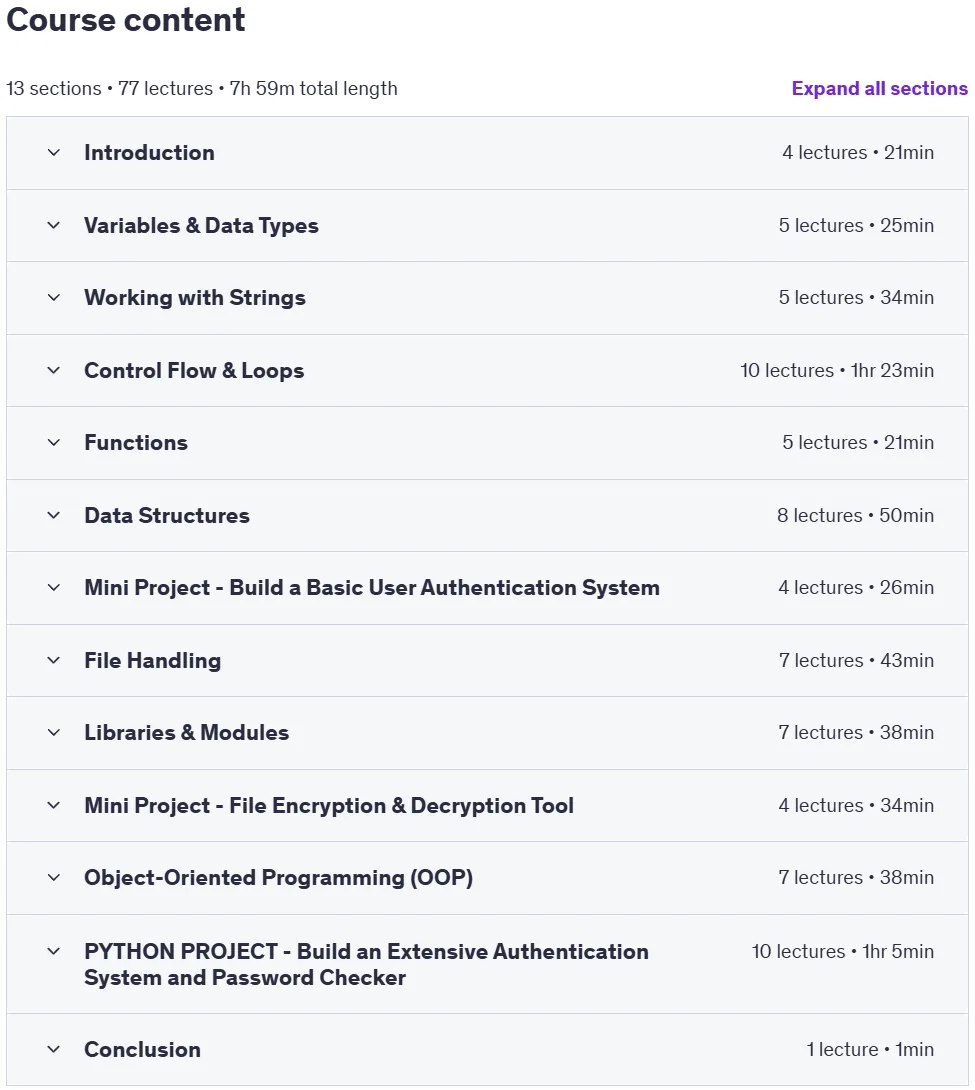Click '1 lecture • 1min' on Conclusion row
Viewport: 975px width, 1090px height.
point(870,1050)
